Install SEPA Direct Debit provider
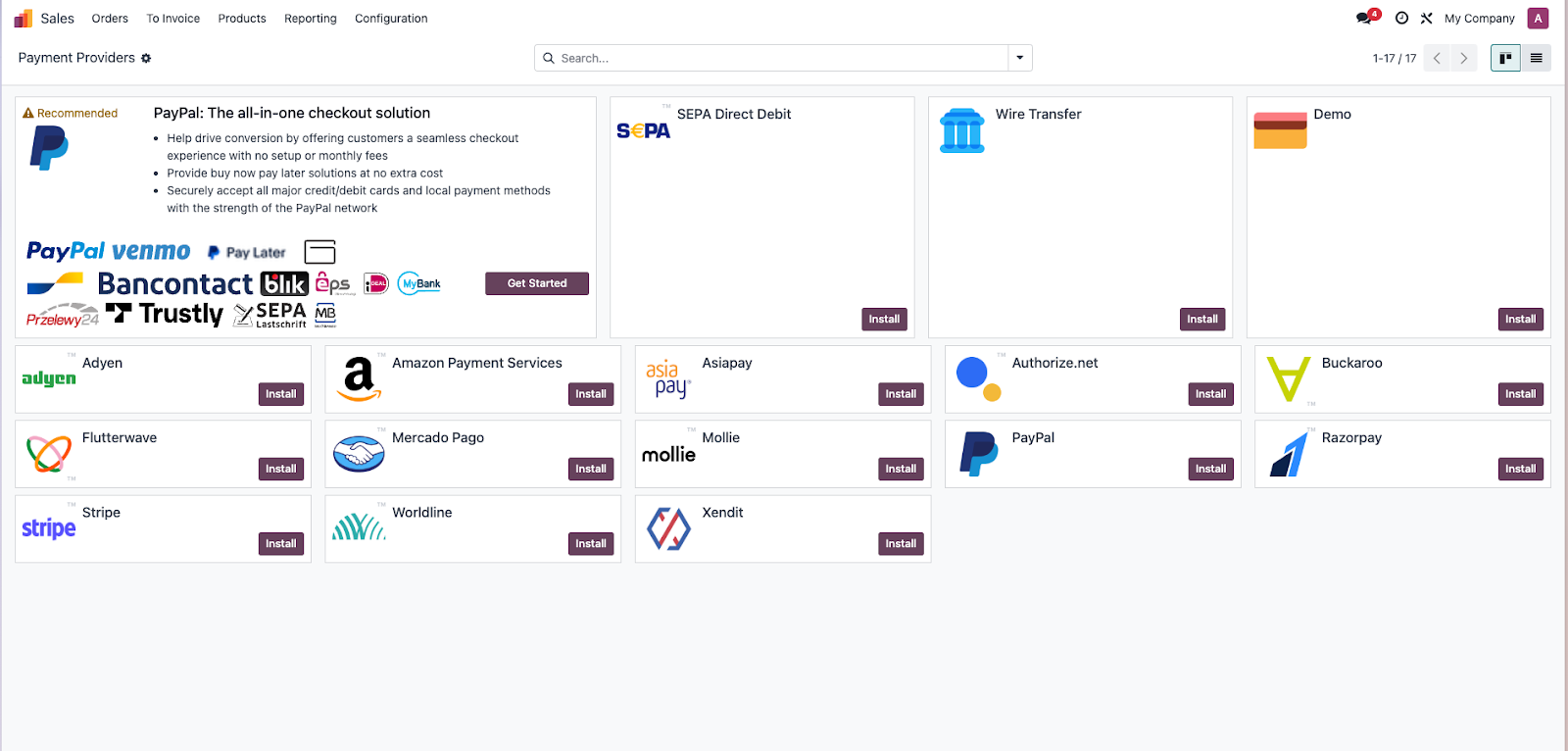 pyautogui.click(x=884, y=319)
